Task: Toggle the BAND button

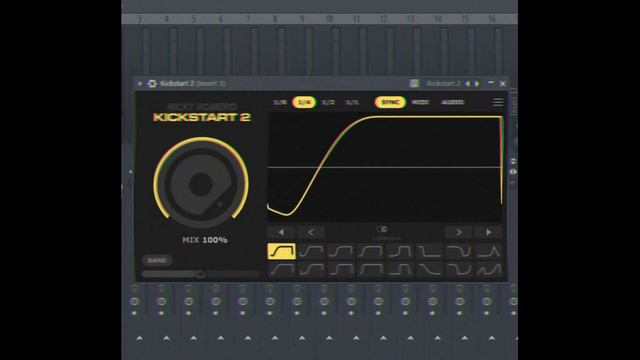Action: [157, 260]
